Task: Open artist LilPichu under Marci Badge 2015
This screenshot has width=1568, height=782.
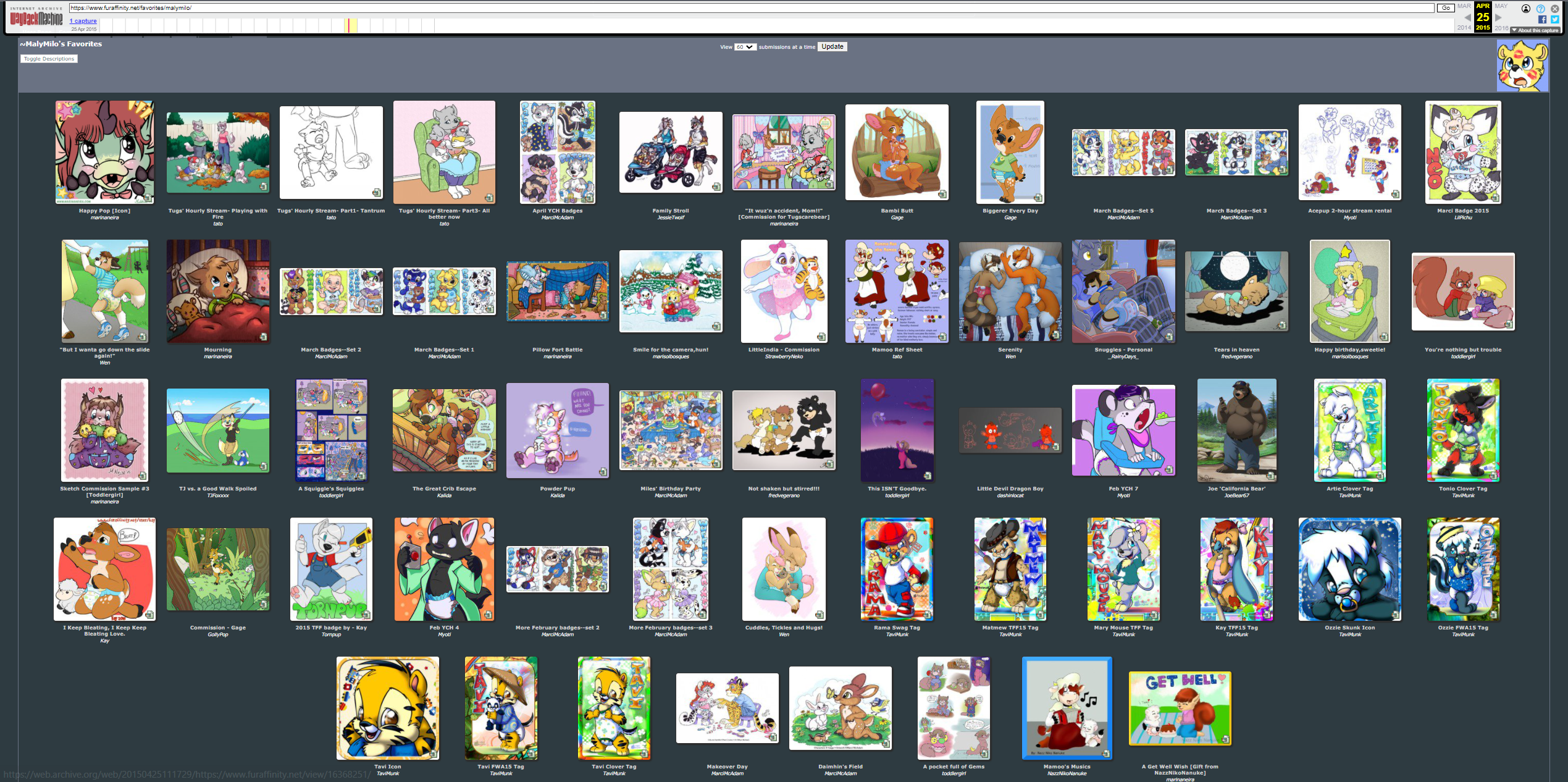Action: pos(1462,217)
